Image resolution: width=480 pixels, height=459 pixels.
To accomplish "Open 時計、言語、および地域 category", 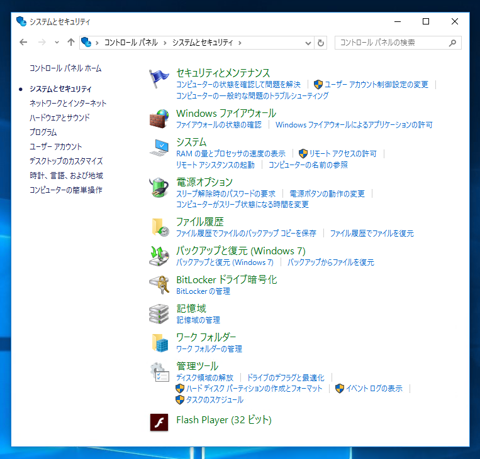I will pyautogui.click(x=66, y=175).
